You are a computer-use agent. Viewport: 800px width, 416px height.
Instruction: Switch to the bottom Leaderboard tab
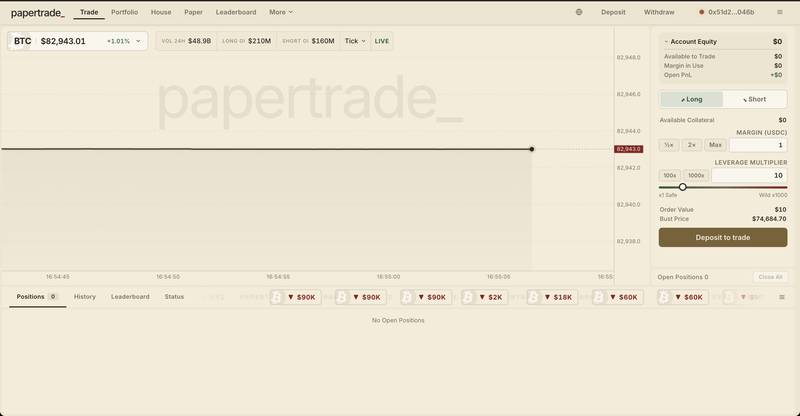(x=130, y=297)
